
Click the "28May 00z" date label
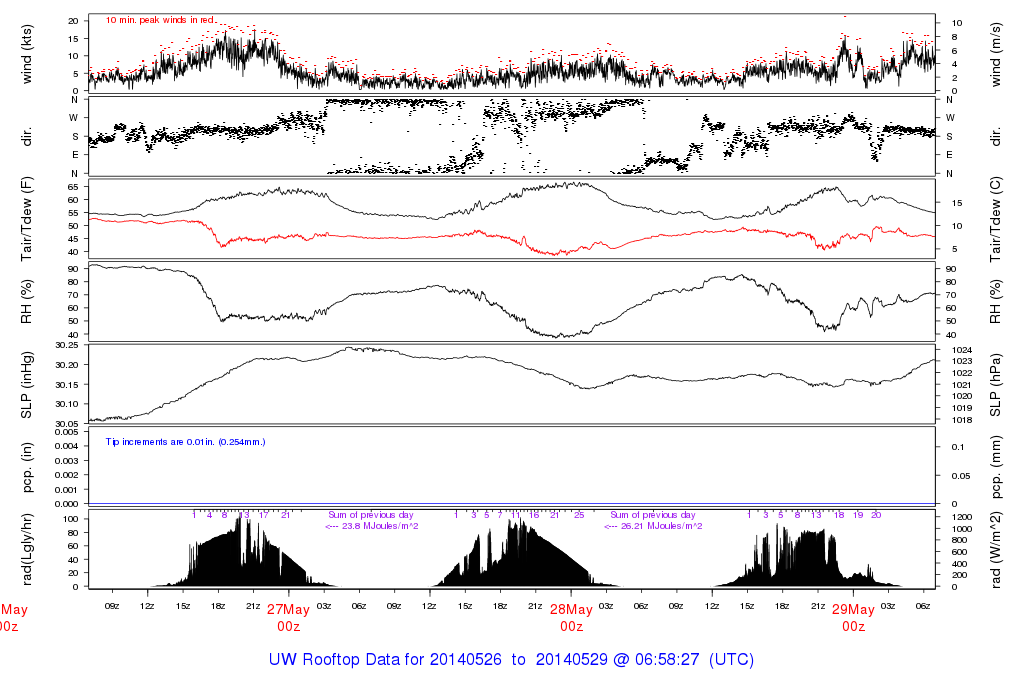pos(571,618)
